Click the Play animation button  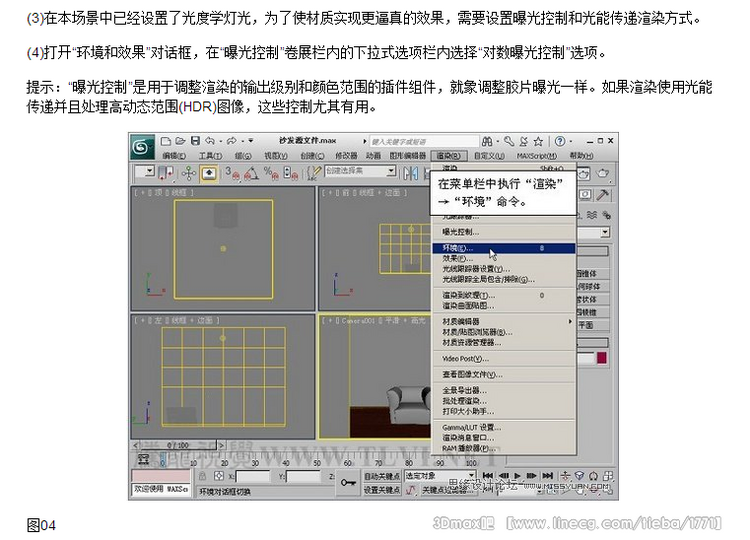(x=517, y=476)
